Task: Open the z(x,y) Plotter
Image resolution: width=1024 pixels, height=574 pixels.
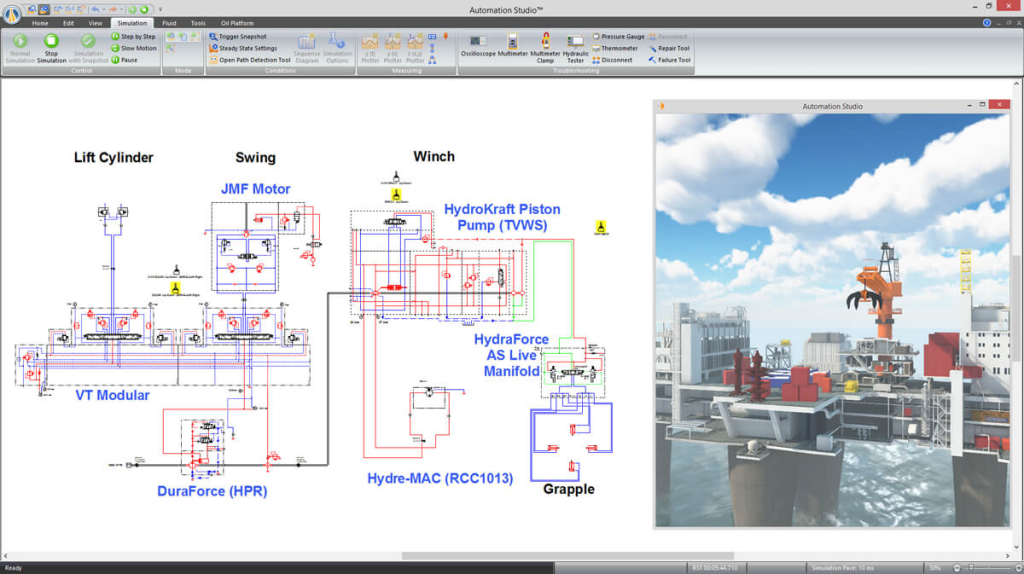Action: point(415,49)
